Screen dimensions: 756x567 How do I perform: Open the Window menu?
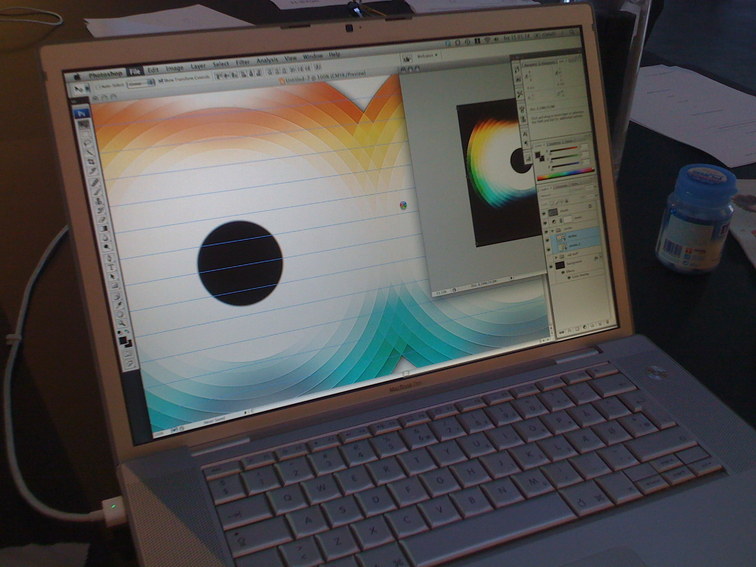(312, 57)
